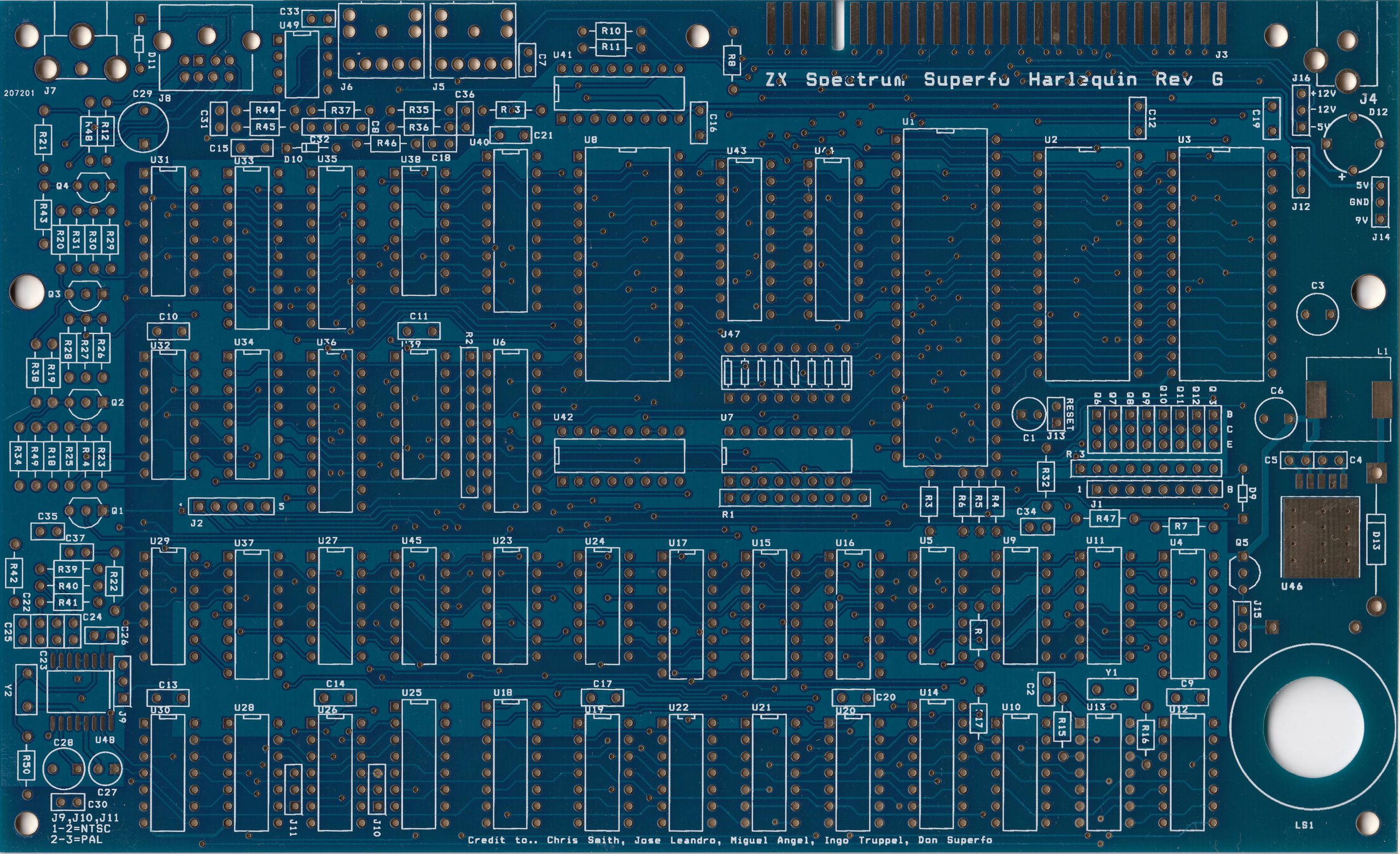Click the C6 capacitor label

pyautogui.click(x=1277, y=391)
